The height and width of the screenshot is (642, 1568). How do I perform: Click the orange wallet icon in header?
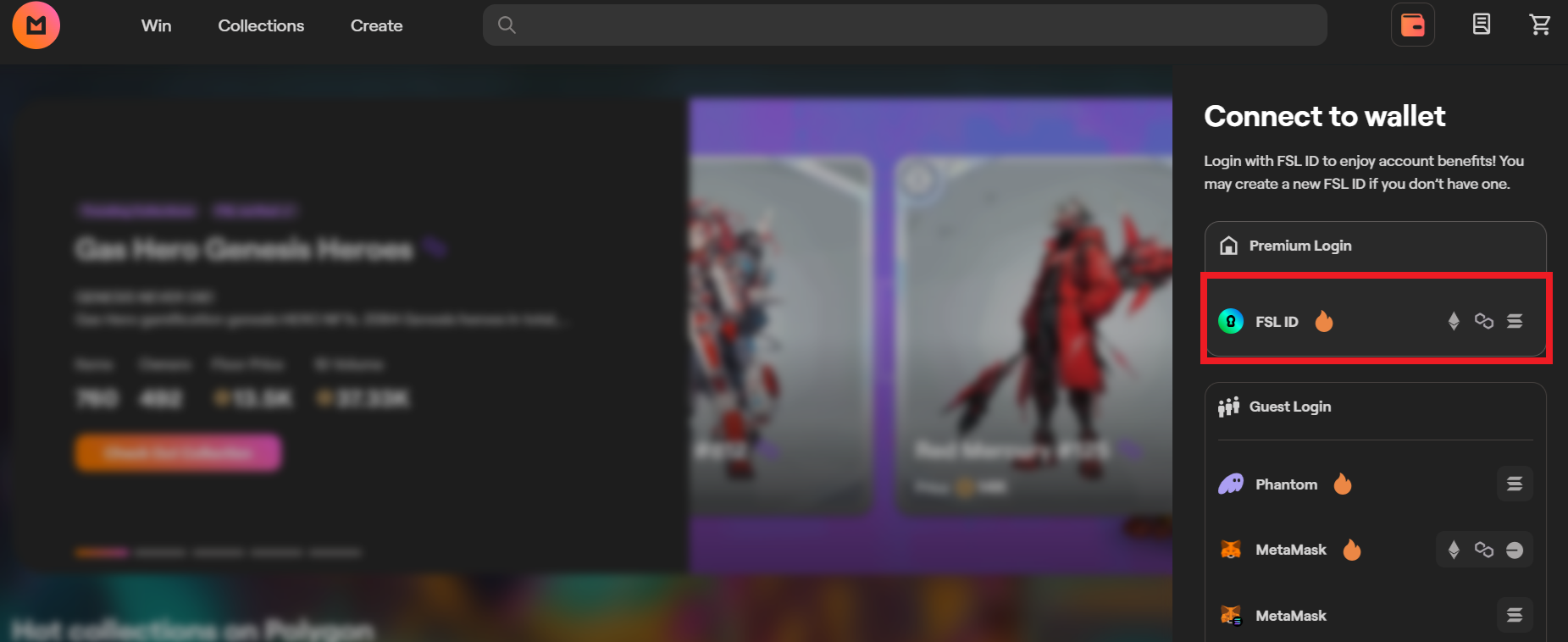(x=1412, y=25)
